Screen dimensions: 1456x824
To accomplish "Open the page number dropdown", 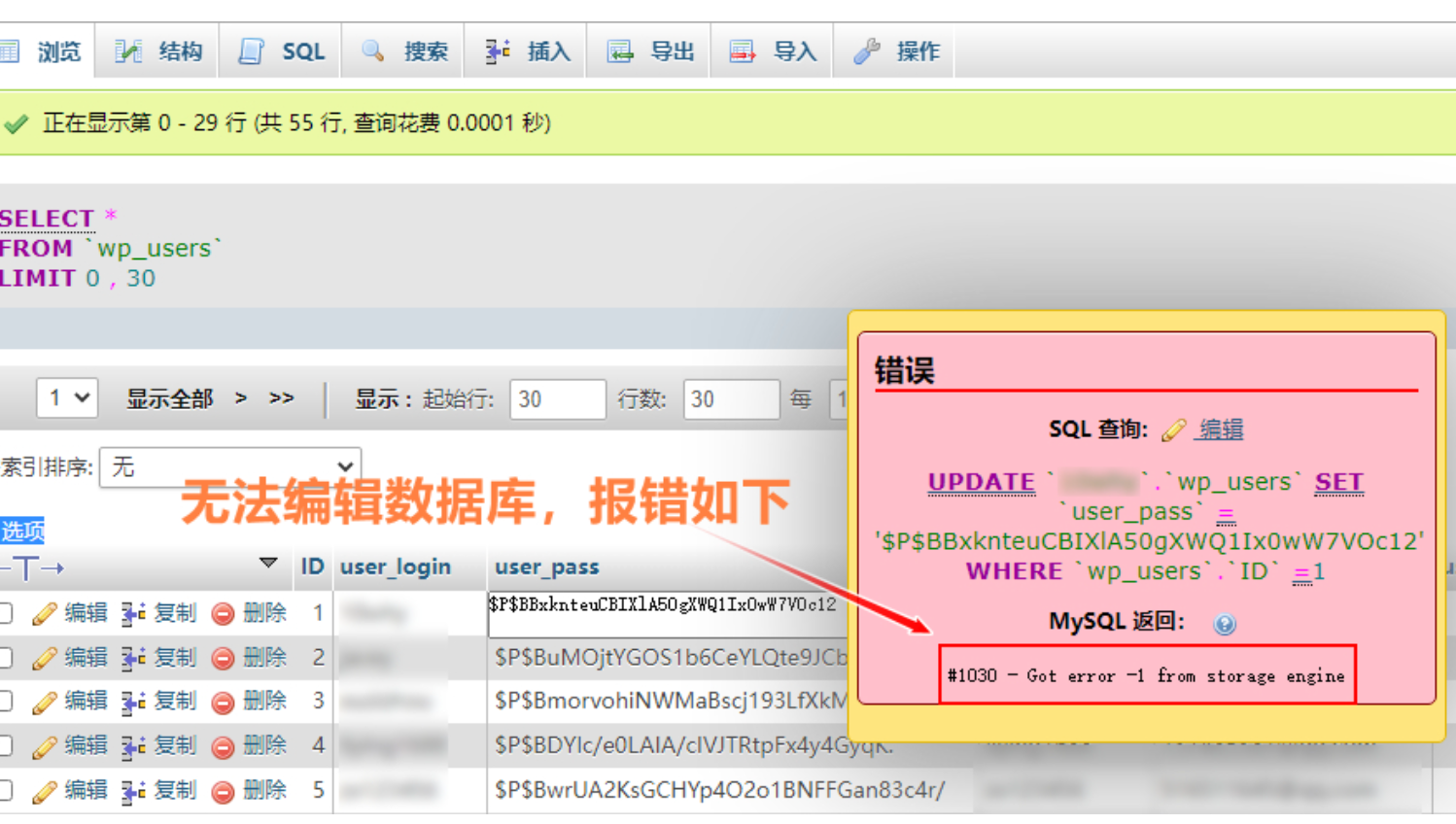I will coord(67,398).
